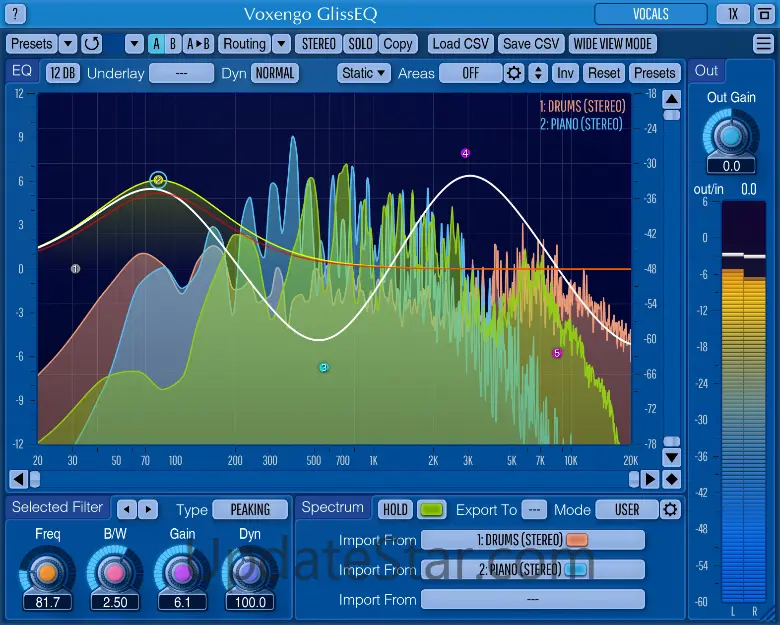780x625 pixels.
Task: Click the Dyn value field 100.0
Action: [x=250, y=602]
